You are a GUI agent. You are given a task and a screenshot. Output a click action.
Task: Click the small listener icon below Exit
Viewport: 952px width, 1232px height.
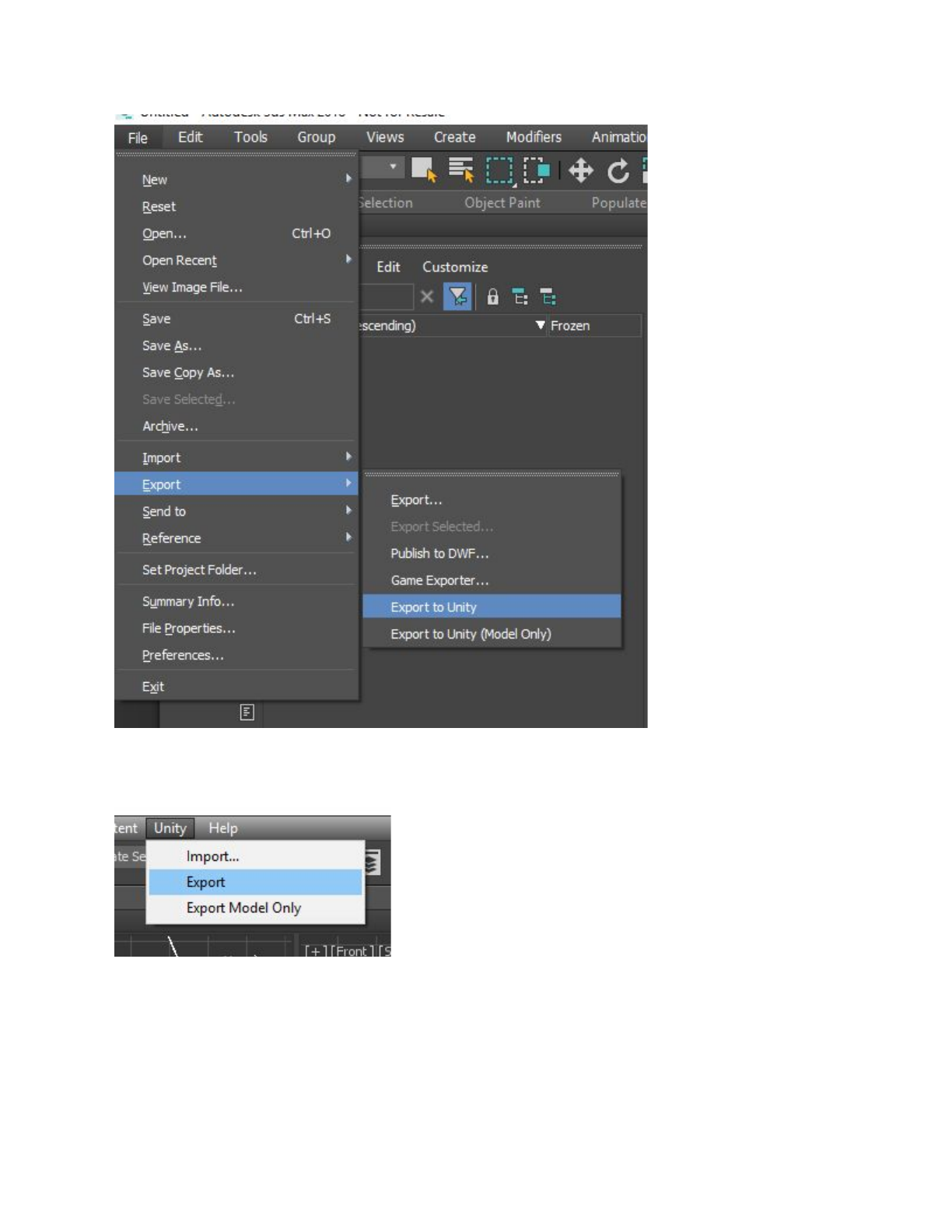pos(247,712)
